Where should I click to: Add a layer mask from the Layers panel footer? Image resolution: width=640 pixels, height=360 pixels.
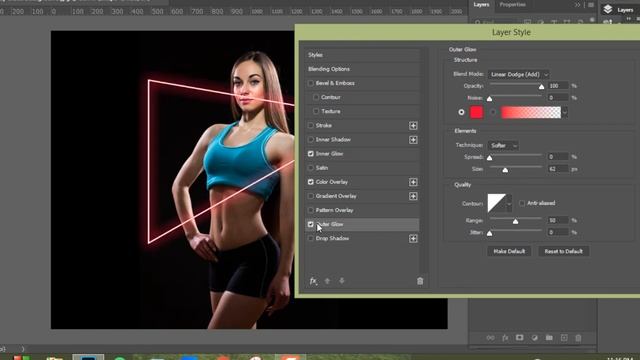pyautogui.click(x=519, y=338)
